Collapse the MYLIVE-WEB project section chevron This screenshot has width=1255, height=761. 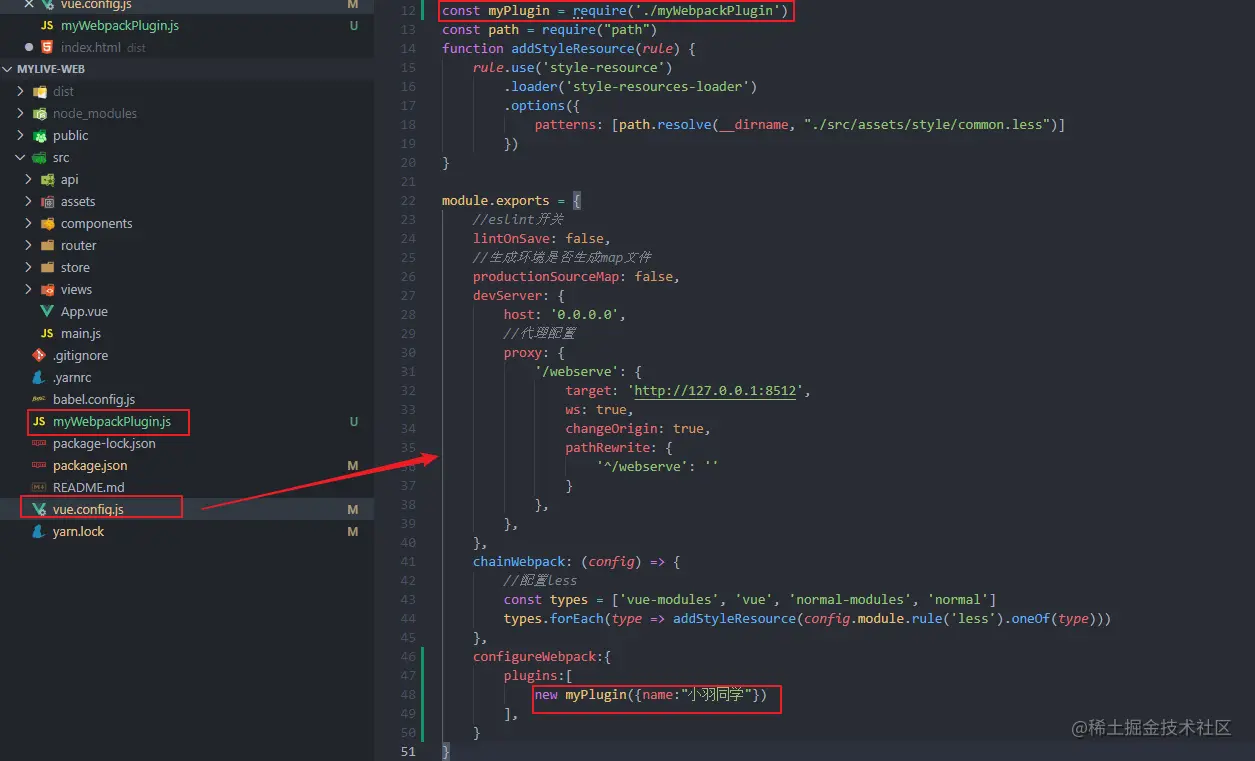9,69
